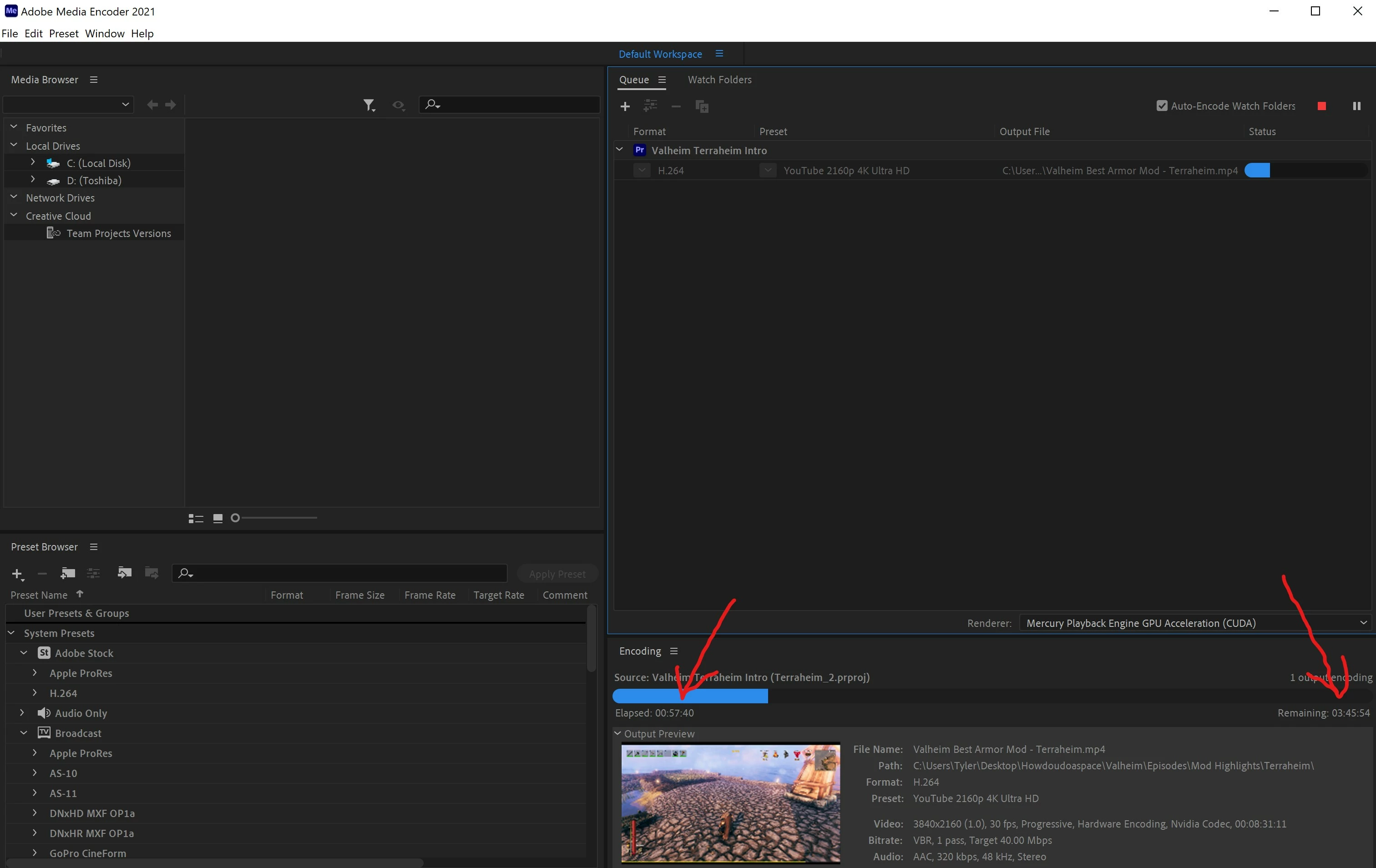Toggle Auto-Encode Watch Folders checkbox
This screenshot has width=1376, height=868.
(x=1161, y=106)
